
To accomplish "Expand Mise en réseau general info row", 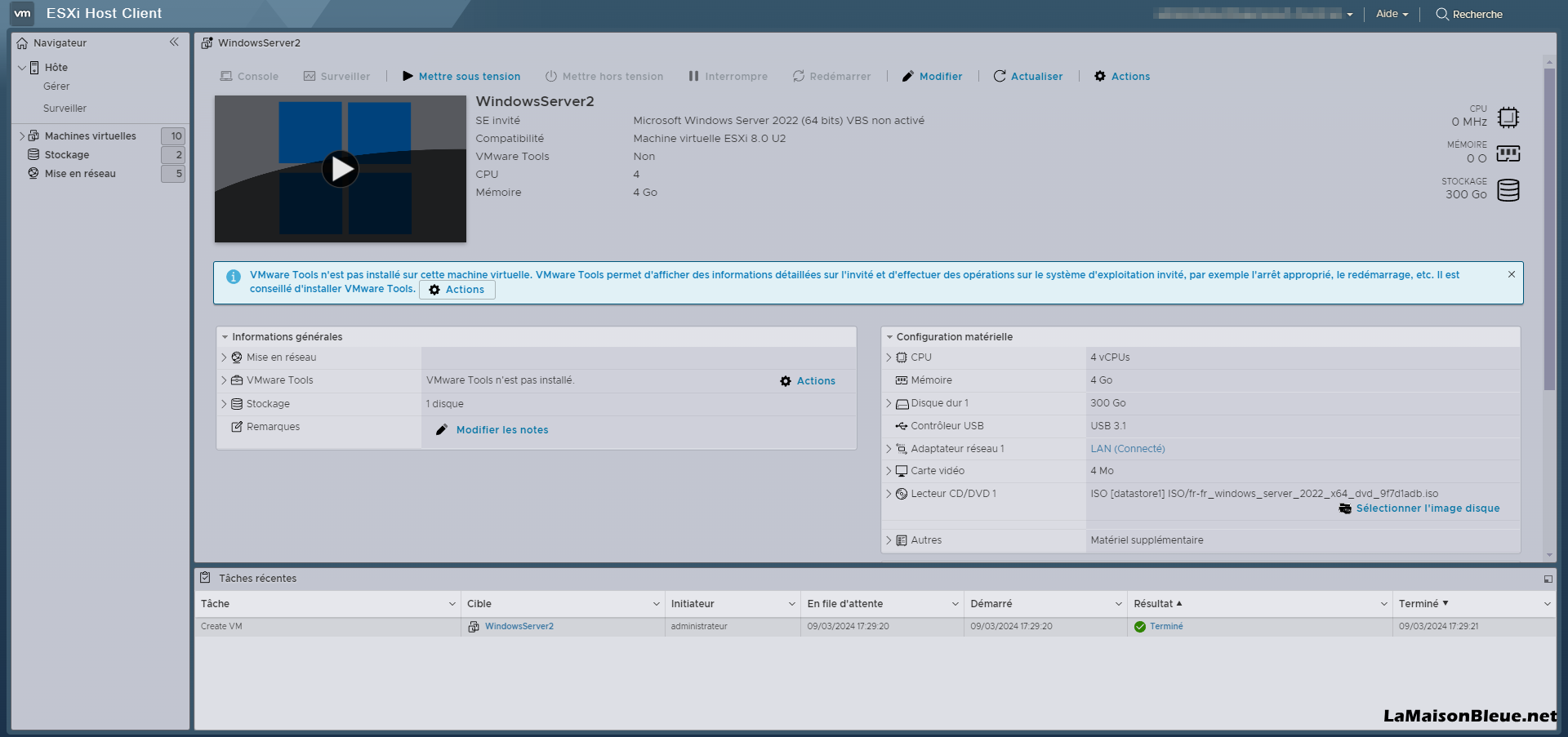I will 224,357.
